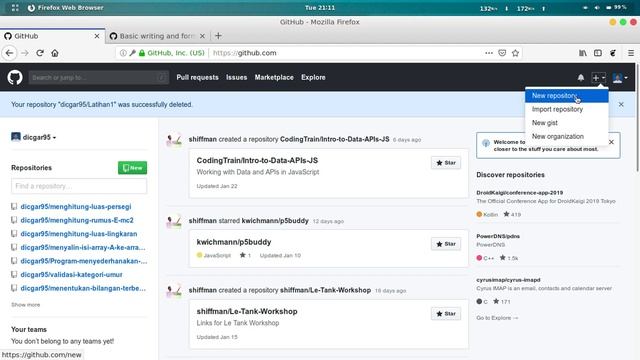Open dicgar95/validasi-kategori-umur repository
640x360 pixels.
tap(71, 275)
